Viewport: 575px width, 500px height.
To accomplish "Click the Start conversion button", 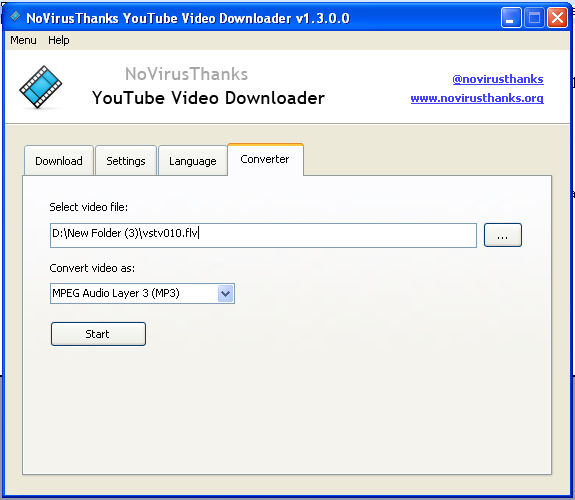I will [98, 334].
